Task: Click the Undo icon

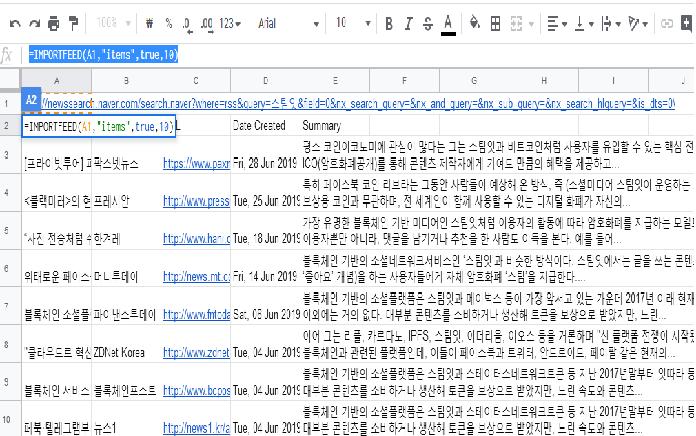Action: click(15, 23)
